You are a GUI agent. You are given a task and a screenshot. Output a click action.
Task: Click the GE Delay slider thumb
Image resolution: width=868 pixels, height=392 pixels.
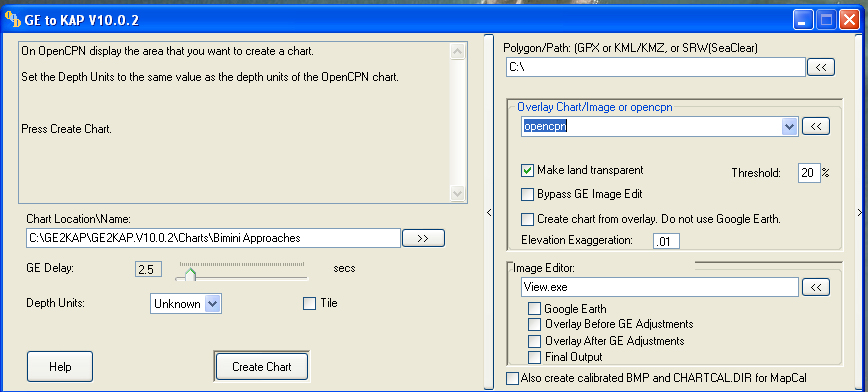pyautogui.click(x=190, y=274)
